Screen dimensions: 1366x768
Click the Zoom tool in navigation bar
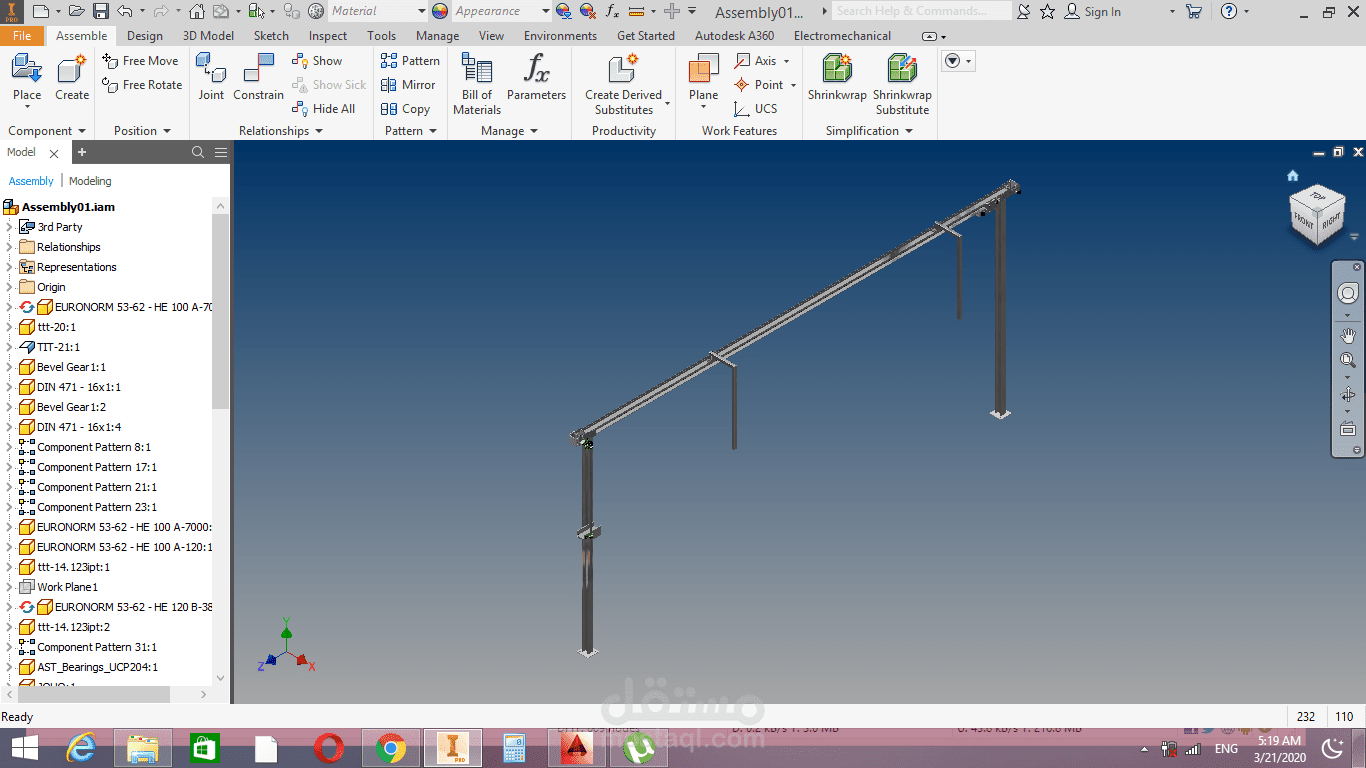click(1348, 360)
